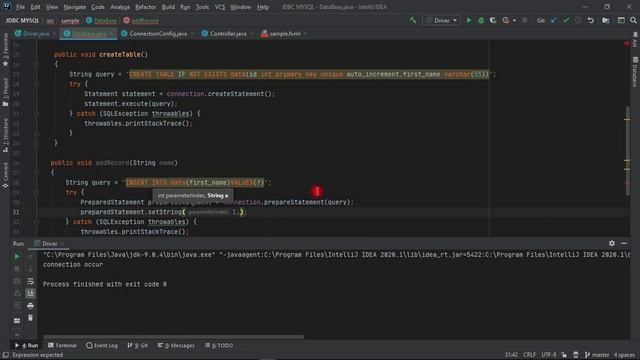Click the Build project hammer icon
Screen dimensions: 640x360
point(413,20)
